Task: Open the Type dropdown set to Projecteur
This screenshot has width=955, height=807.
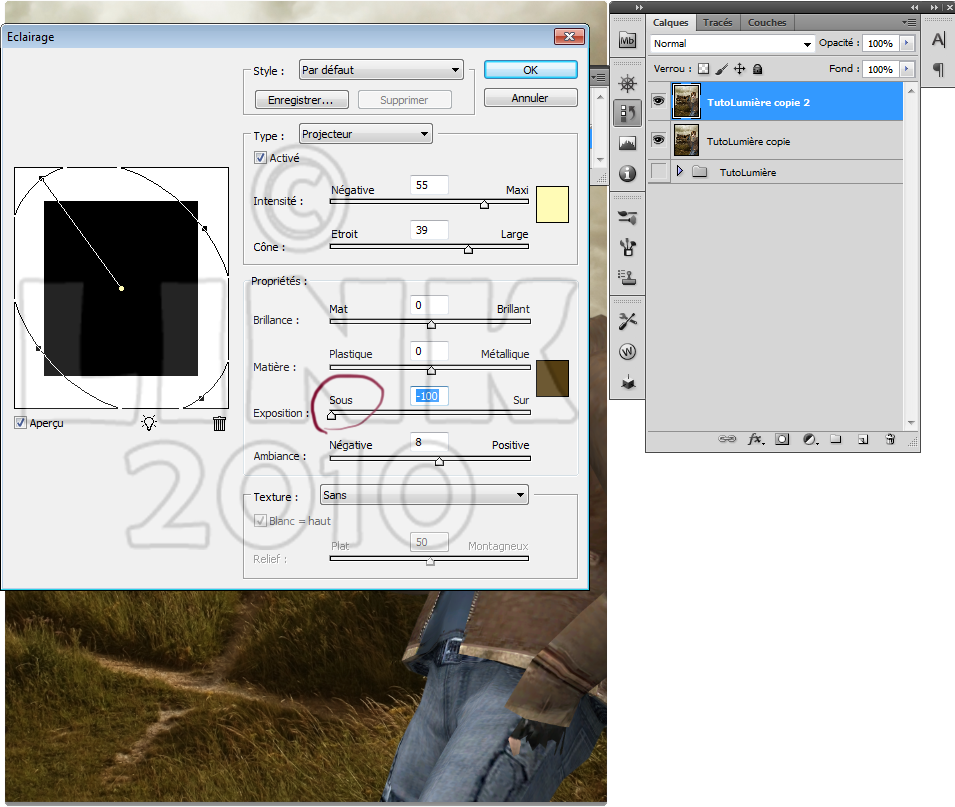Action: point(366,134)
